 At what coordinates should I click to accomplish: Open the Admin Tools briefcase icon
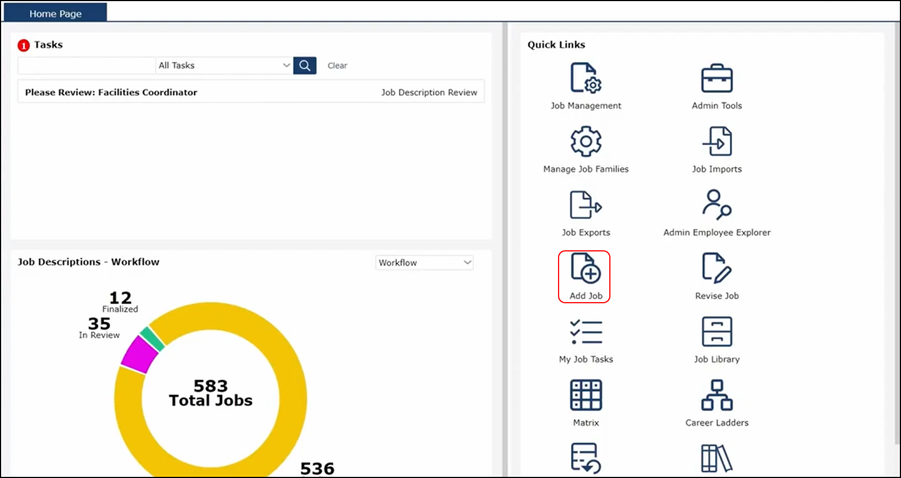click(716, 78)
